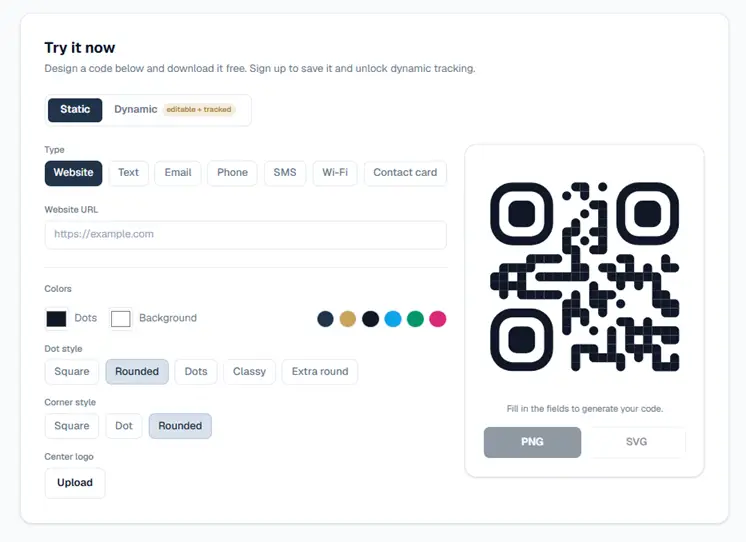Set dot style to Extra round

(320, 372)
